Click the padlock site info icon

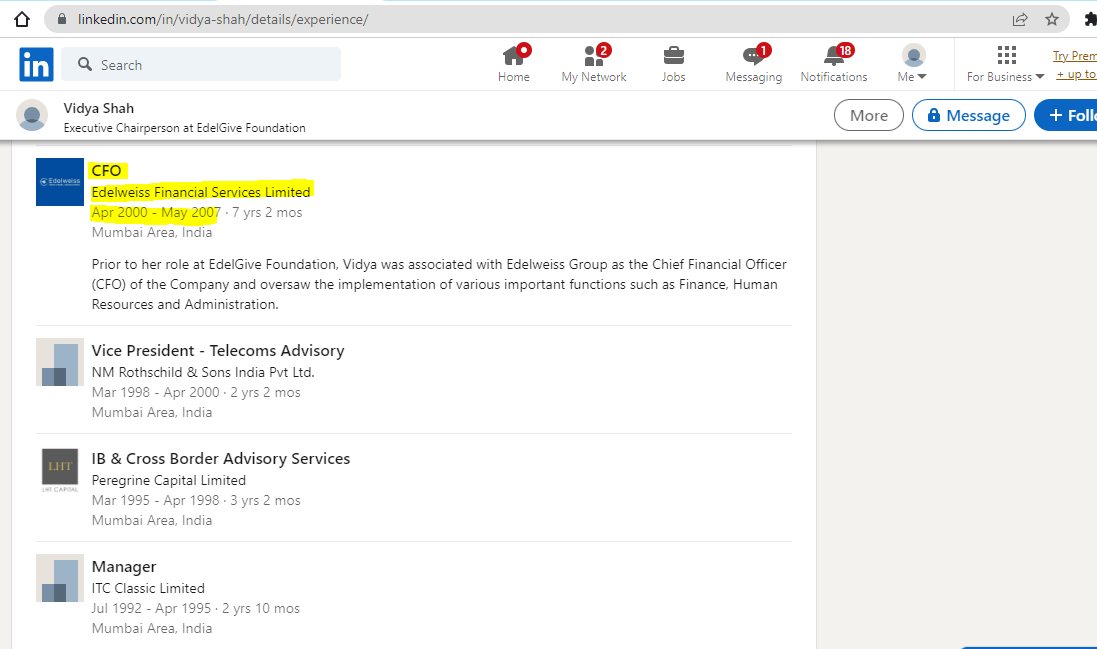click(62, 19)
